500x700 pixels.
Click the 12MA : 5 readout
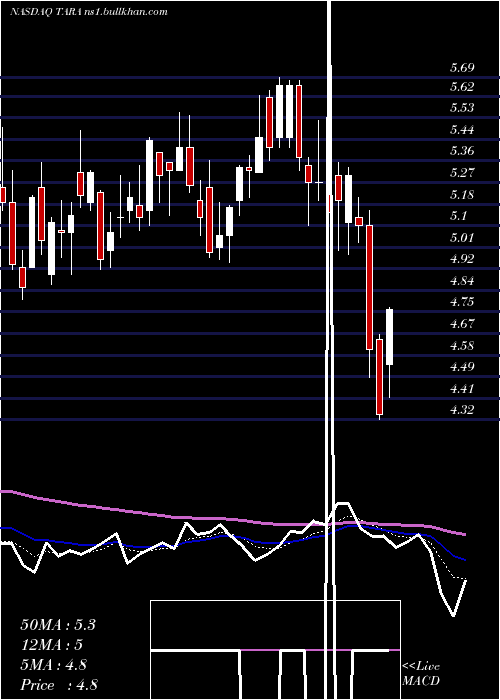(52, 645)
